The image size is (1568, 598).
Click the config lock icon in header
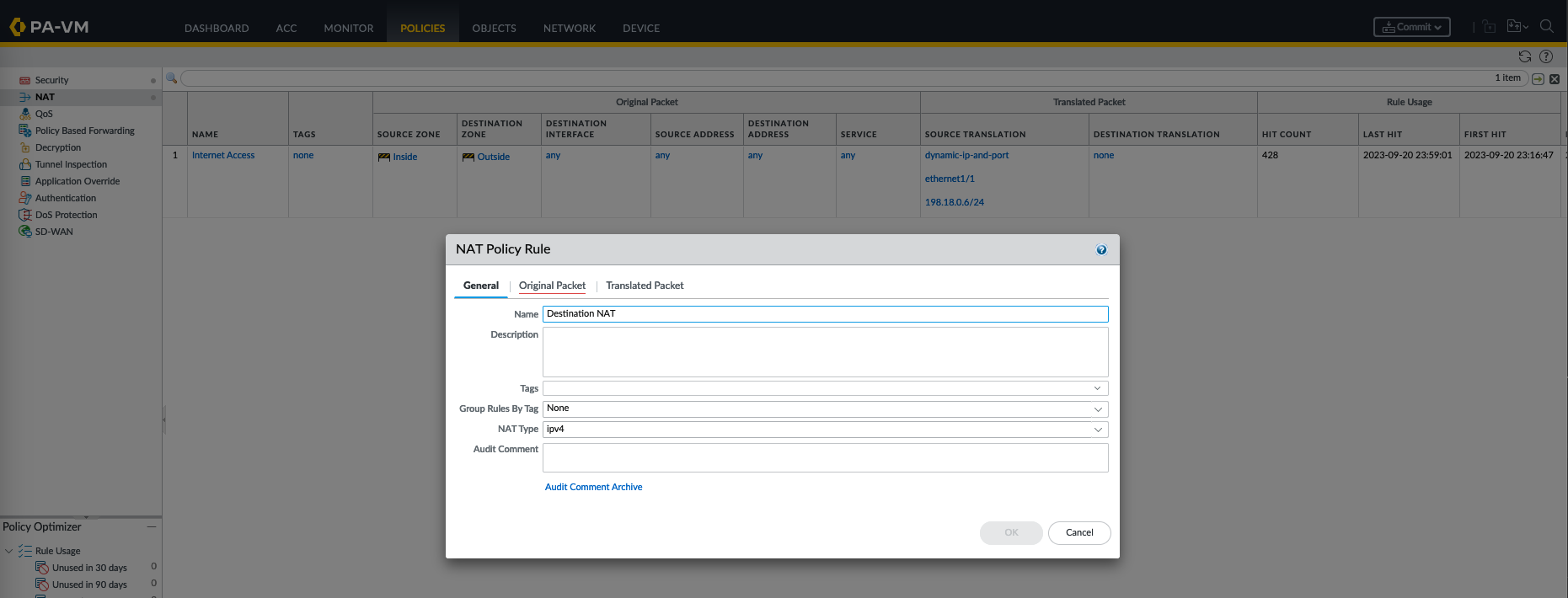1489,27
